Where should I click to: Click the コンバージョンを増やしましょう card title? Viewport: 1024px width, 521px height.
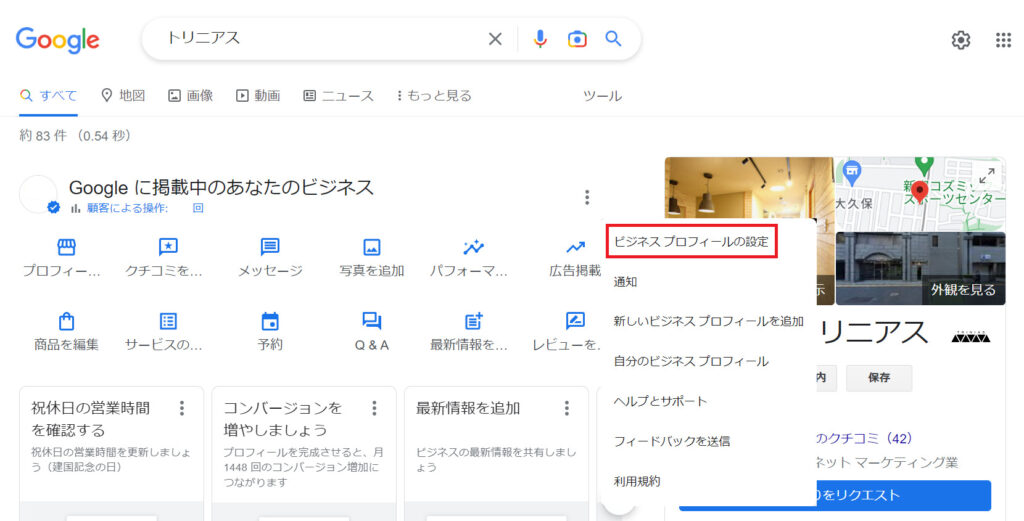(283, 419)
